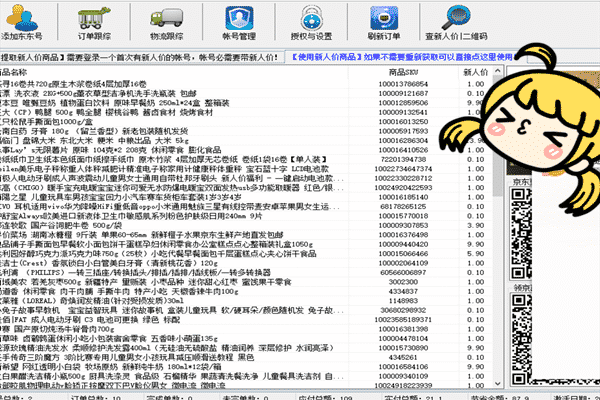Viewport: 600px width, 400px height.
Task: Select SKU cell 100009340109
Action: (403, 376)
